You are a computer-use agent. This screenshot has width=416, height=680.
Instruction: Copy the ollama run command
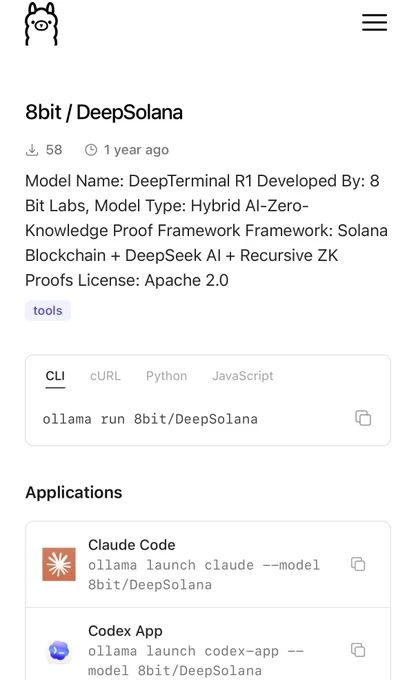point(363,418)
